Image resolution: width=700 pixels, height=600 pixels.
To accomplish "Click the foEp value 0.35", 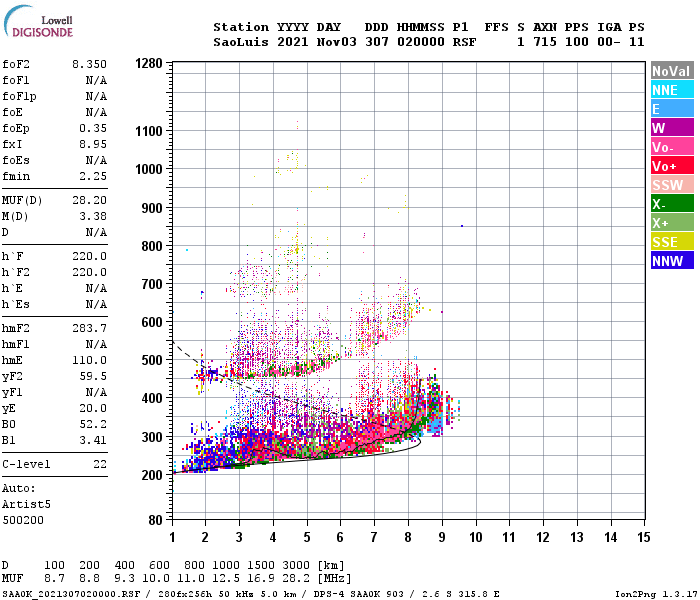I will pos(93,128).
